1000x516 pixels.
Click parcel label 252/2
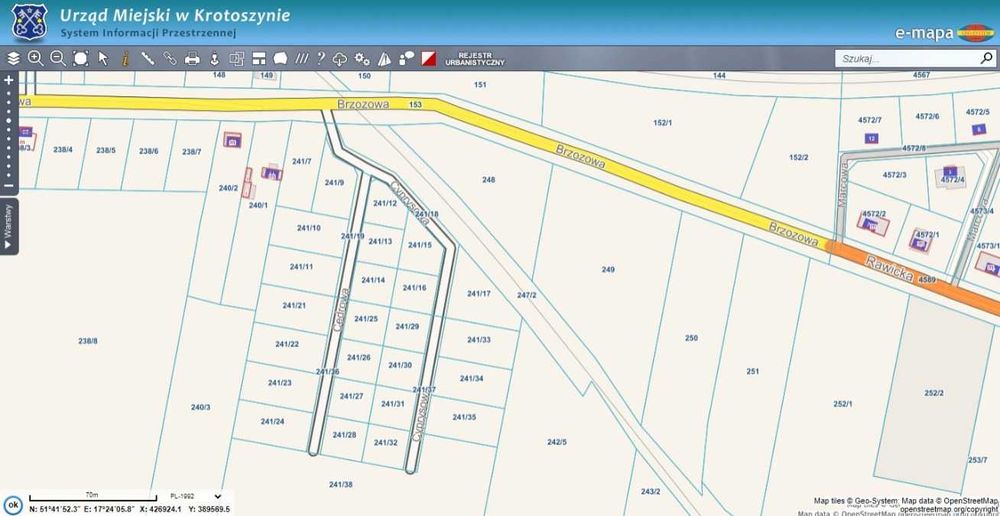coord(934,394)
